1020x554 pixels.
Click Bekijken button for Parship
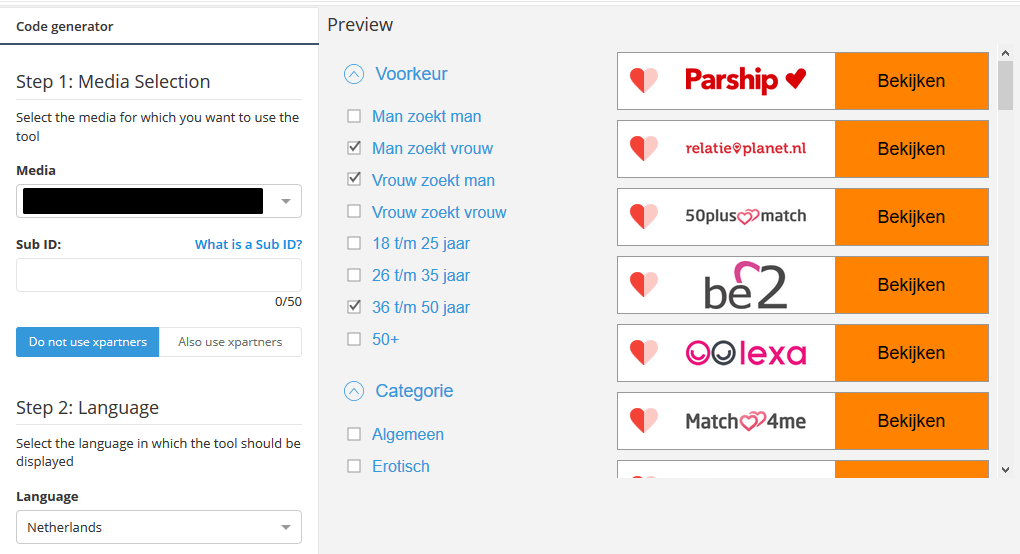coord(911,81)
